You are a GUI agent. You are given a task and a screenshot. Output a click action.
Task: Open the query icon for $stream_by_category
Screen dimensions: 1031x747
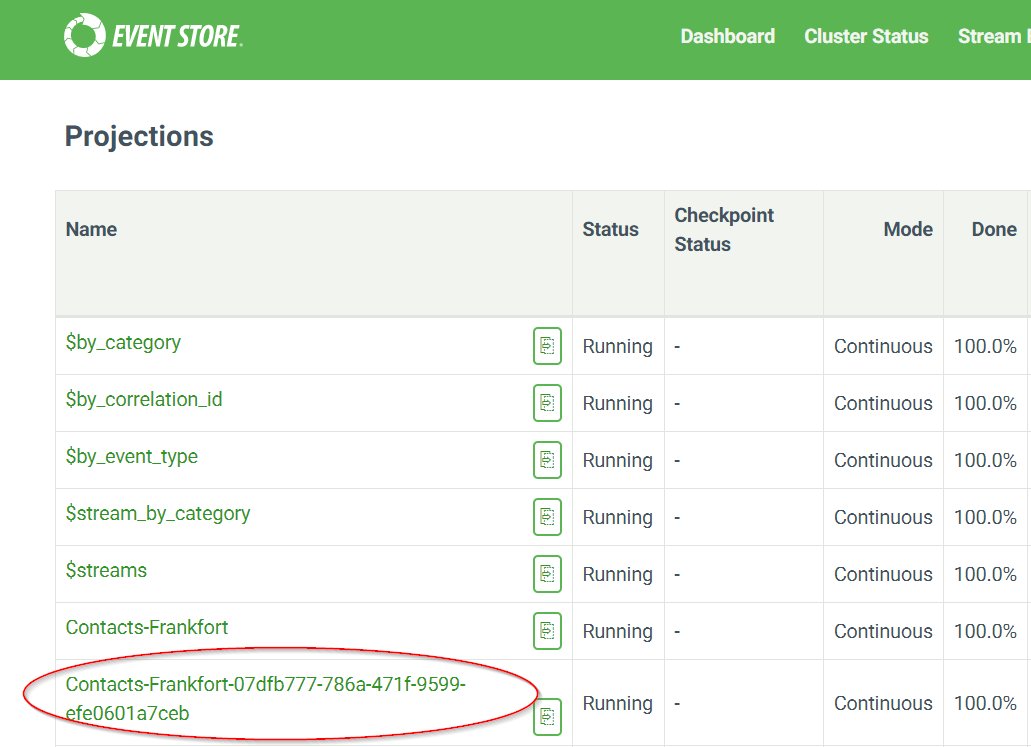(x=547, y=517)
